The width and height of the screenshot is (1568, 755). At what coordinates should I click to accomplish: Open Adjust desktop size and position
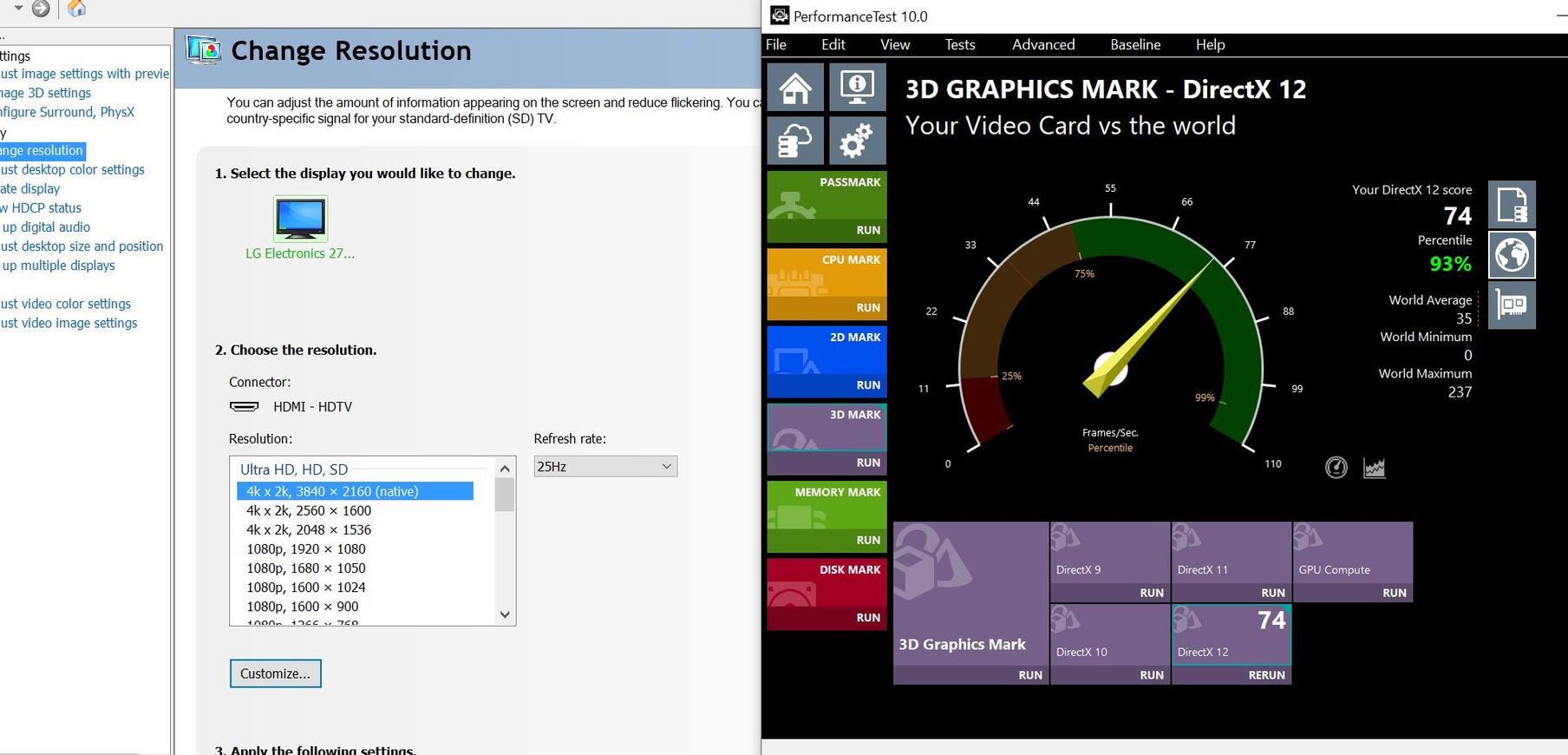pyautogui.click(x=82, y=246)
